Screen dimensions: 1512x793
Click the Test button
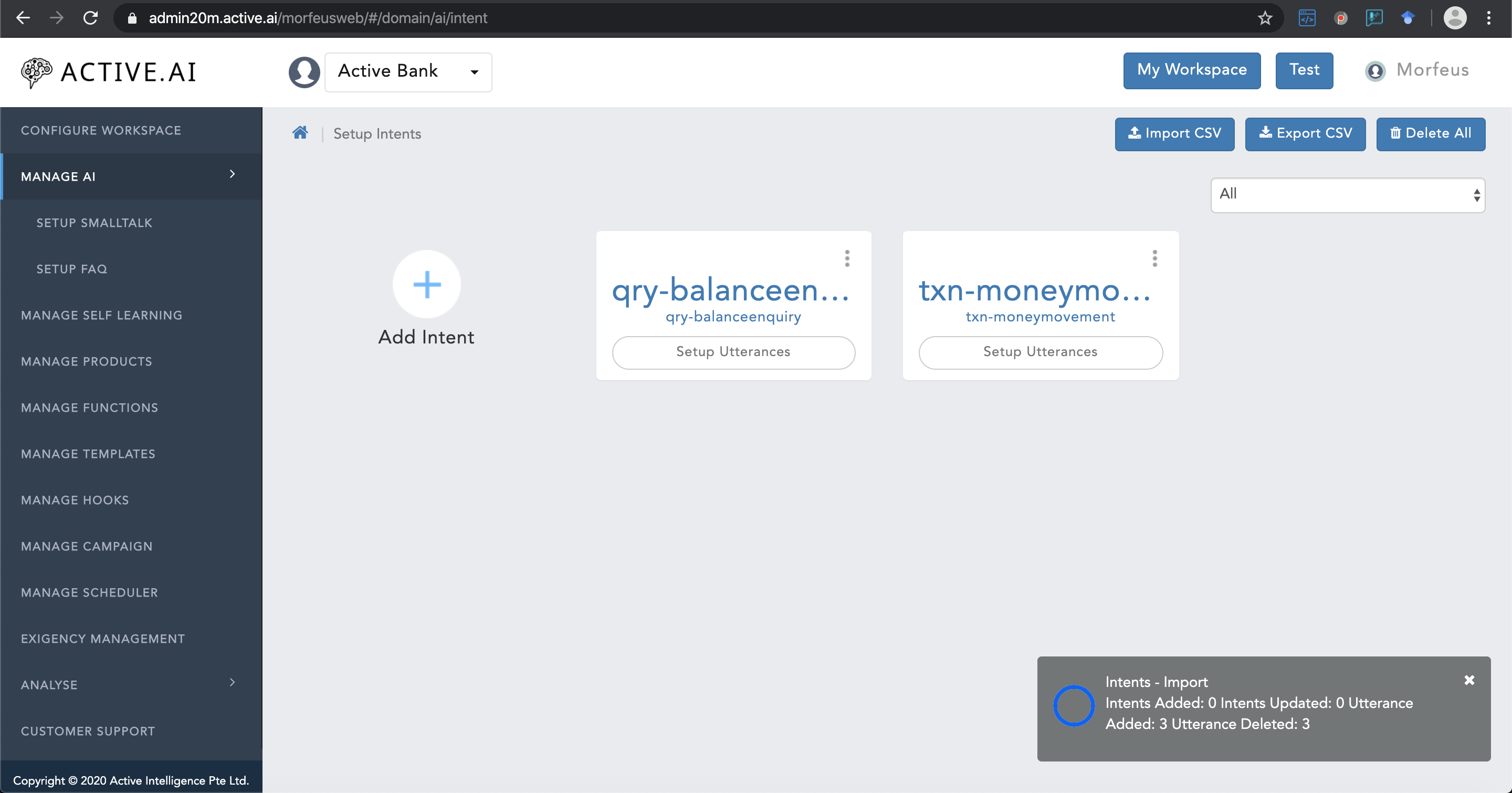pyautogui.click(x=1304, y=70)
